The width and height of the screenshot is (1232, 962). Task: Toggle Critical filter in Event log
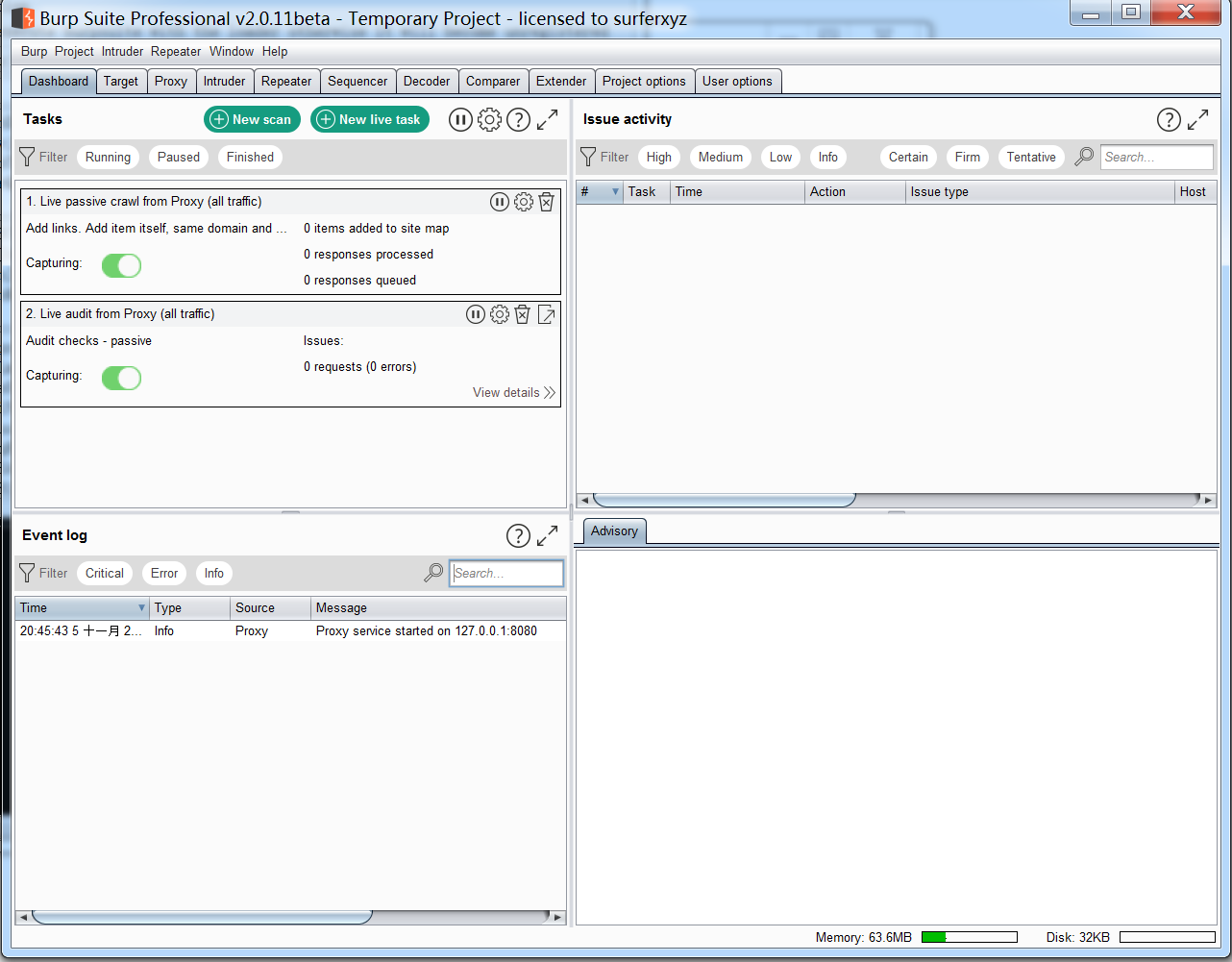pos(105,573)
